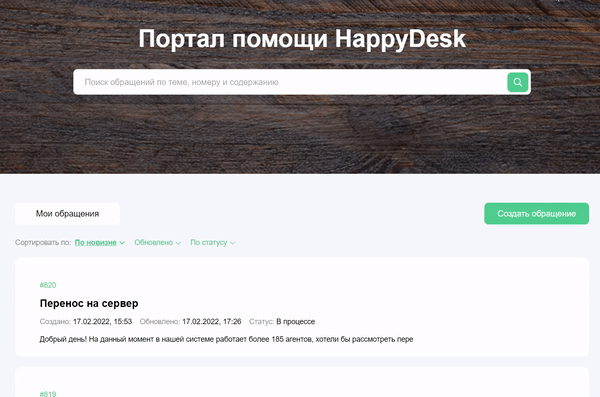The image size is (600, 397).
Task: Click the status value В процессе
Action: pyautogui.click(x=296, y=322)
